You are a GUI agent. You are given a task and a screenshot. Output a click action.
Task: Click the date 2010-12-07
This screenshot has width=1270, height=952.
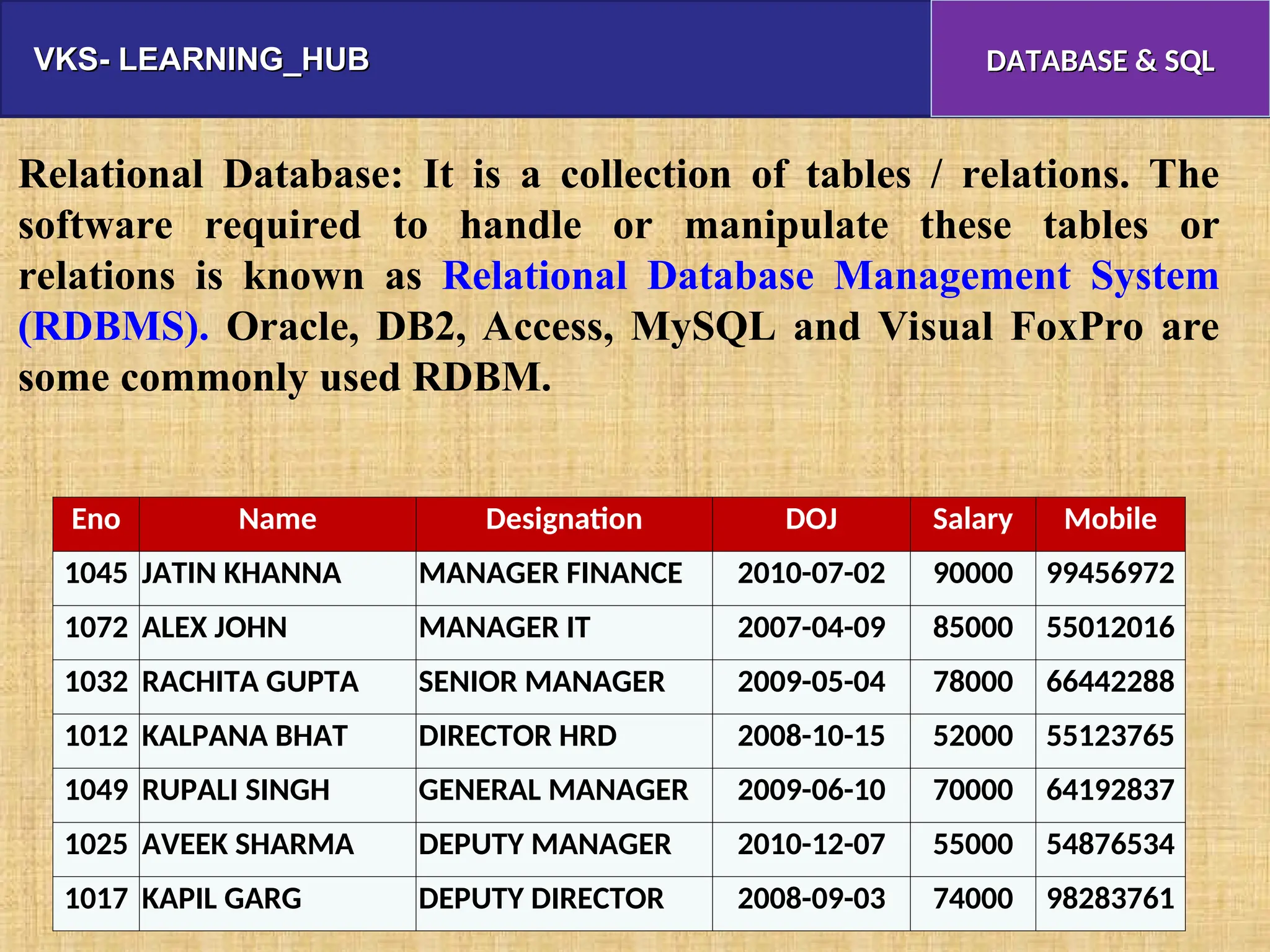[811, 845]
